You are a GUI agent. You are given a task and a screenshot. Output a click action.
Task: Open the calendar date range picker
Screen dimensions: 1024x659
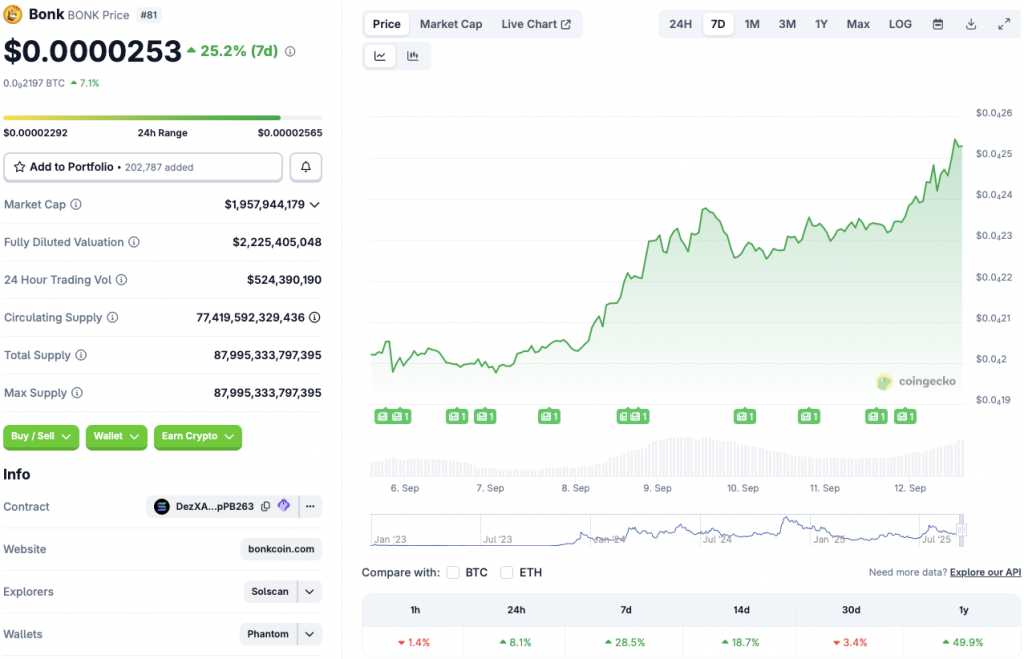(x=938, y=24)
